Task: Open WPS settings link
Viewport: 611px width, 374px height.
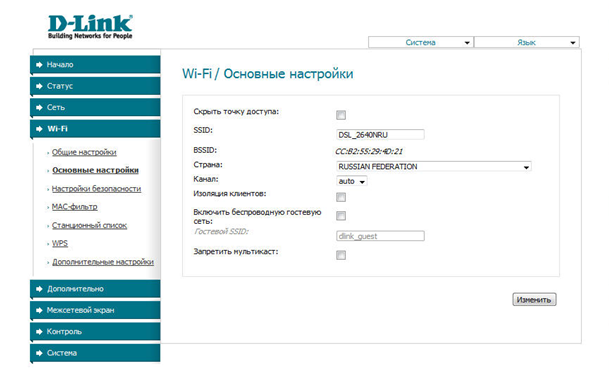Action: 60,243
